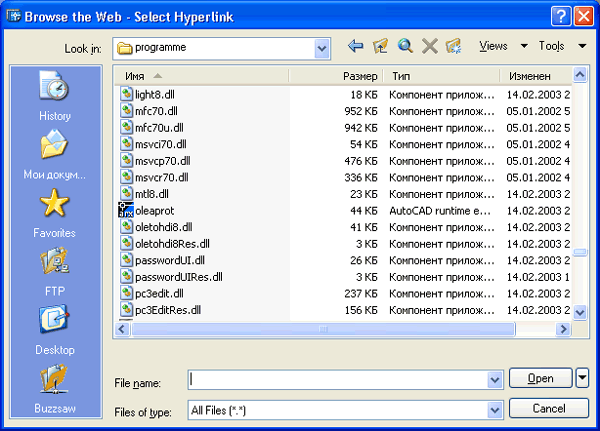Image resolution: width=600 pixels, height=431 pixels.
Task: Expand the Look in folder dropdown
Action: click(x=322, y=47)
